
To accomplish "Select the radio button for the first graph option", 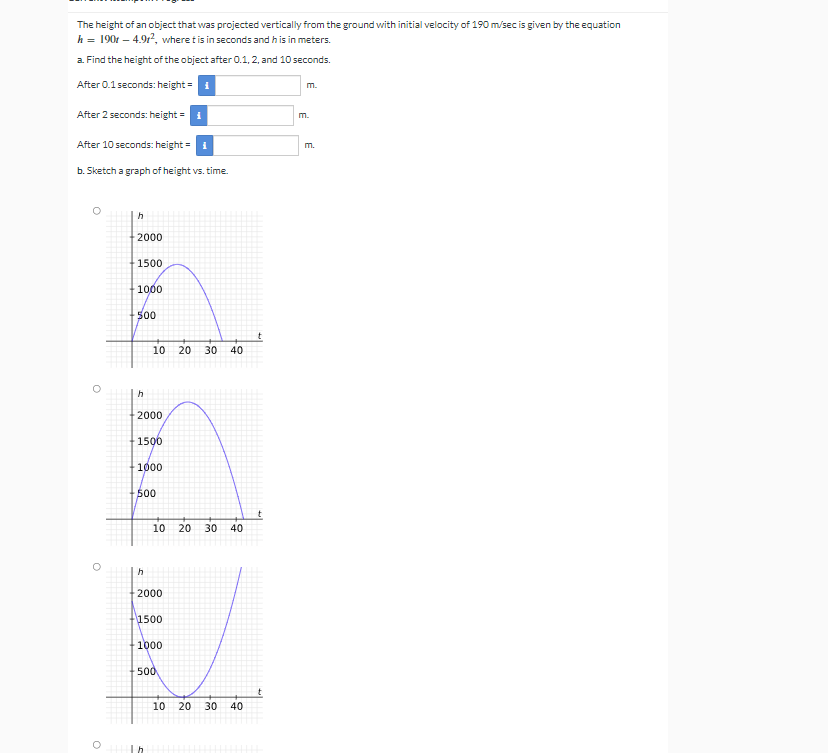I will (x=96, y=209).
